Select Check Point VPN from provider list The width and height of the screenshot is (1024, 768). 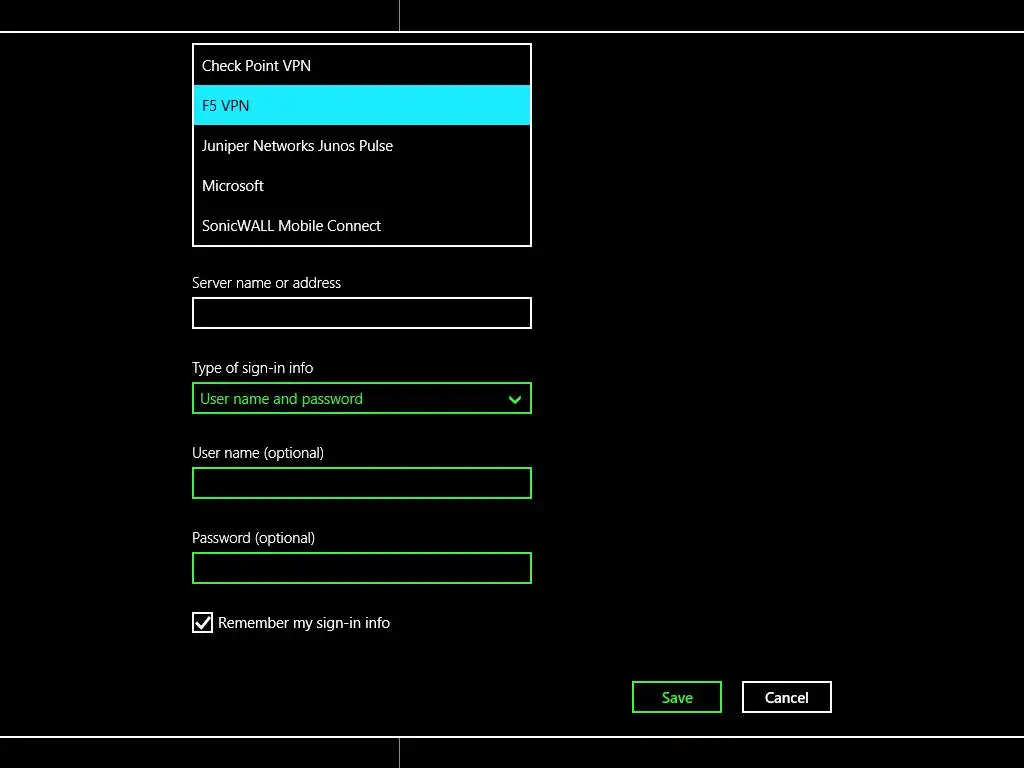[362, 65]
